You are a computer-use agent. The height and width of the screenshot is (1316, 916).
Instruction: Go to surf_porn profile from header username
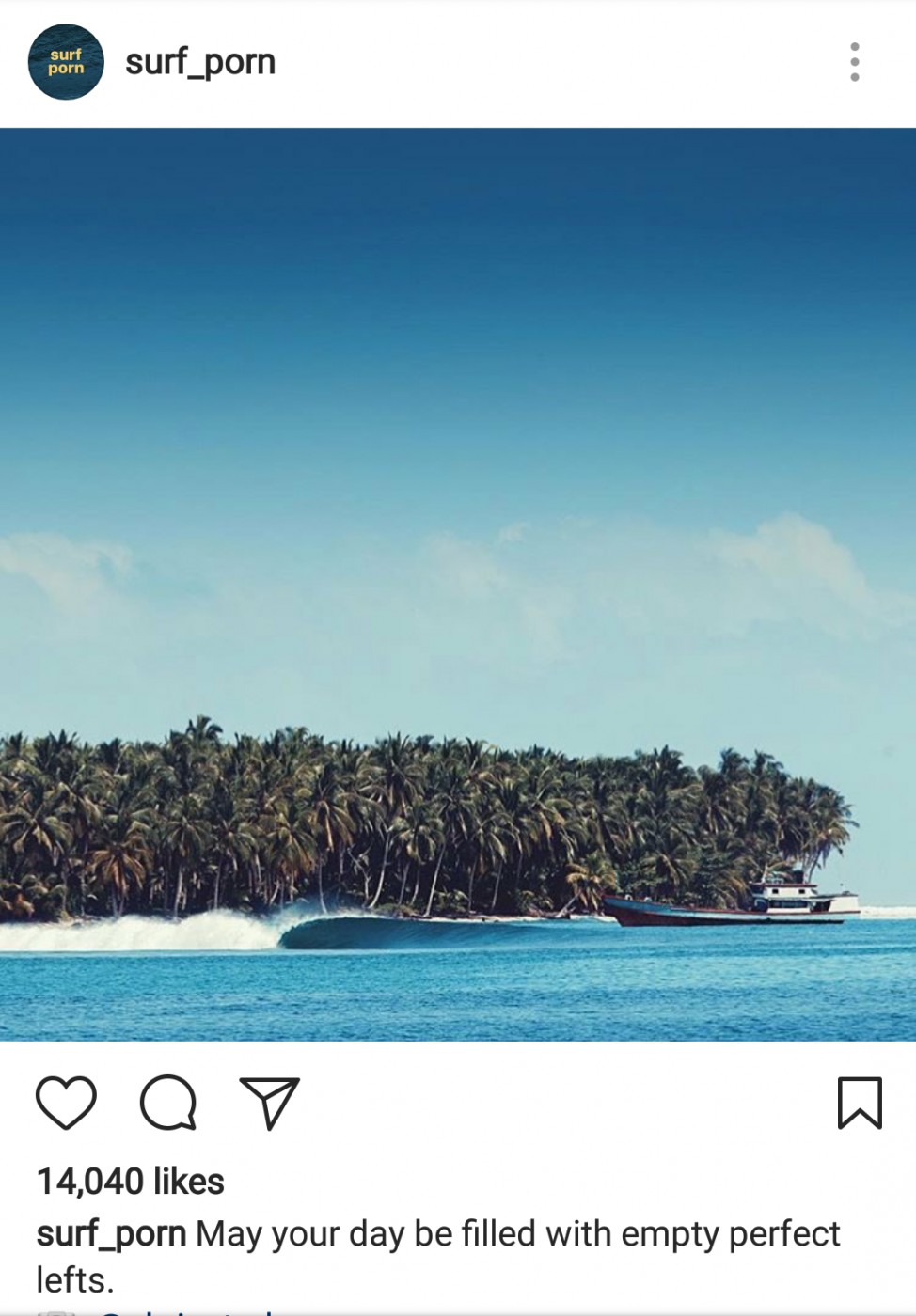click(x=200, y=62)
